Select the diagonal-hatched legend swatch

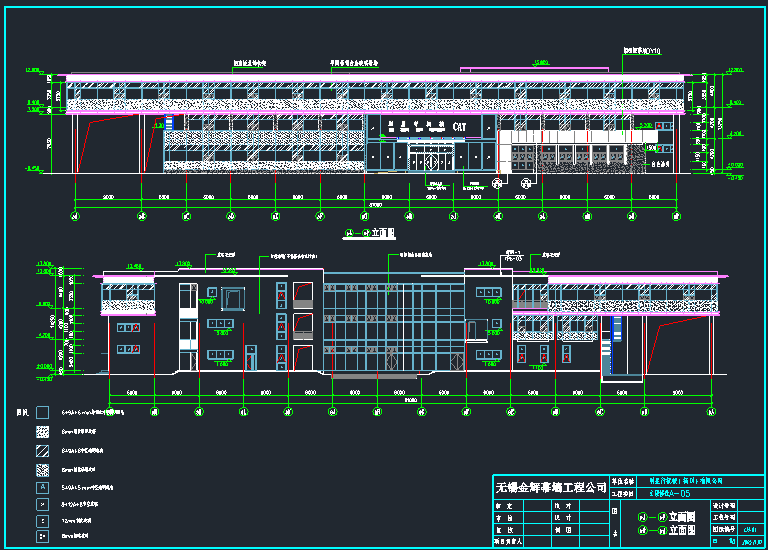pyautogui.click(x=43, y=450)
